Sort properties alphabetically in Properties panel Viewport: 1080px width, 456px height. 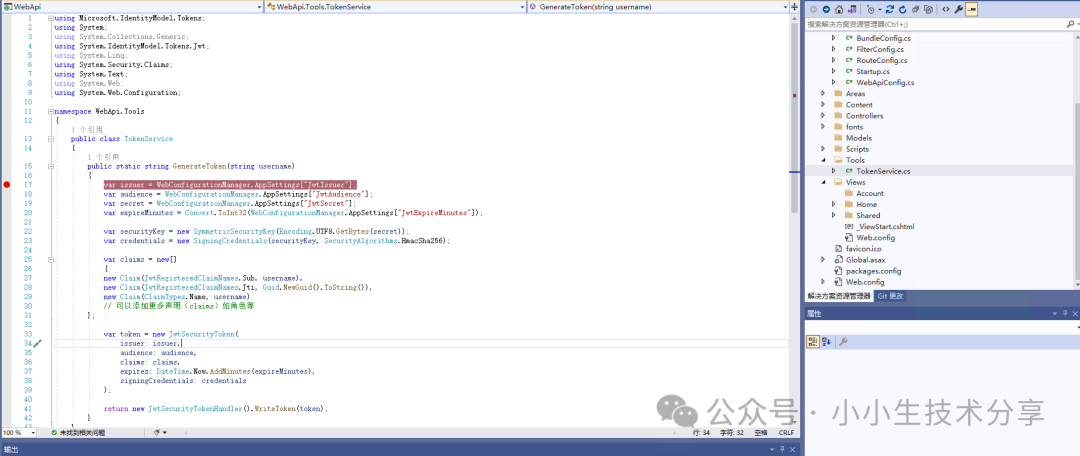click(827, 342)
